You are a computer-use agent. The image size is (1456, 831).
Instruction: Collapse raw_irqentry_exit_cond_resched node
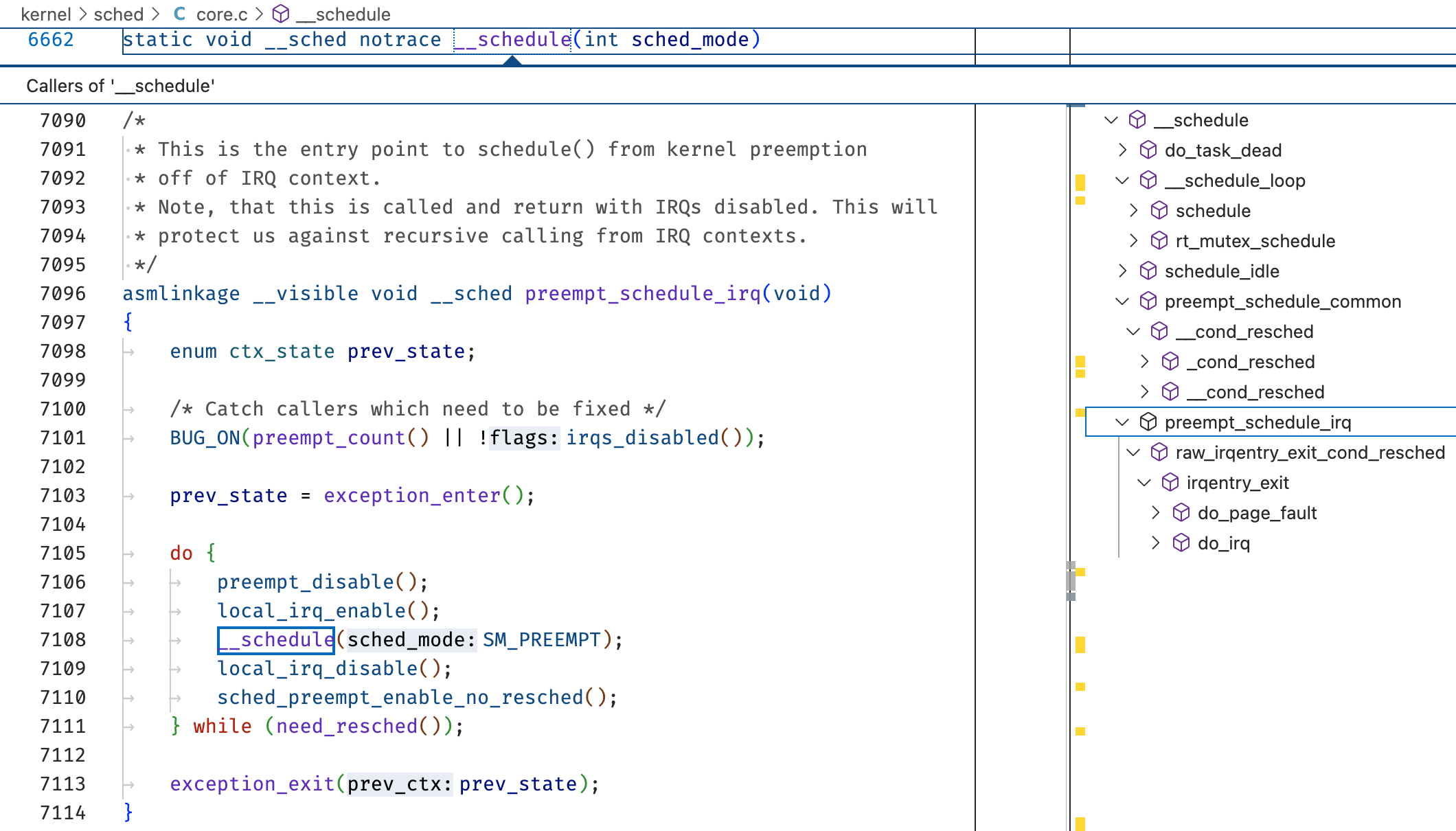[x=1133, y=453]
